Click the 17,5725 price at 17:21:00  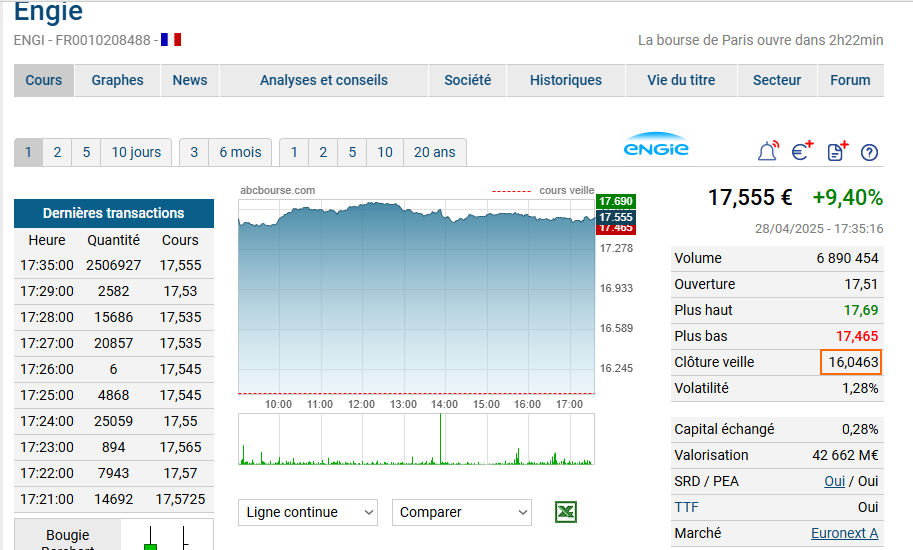pos(181,499)
